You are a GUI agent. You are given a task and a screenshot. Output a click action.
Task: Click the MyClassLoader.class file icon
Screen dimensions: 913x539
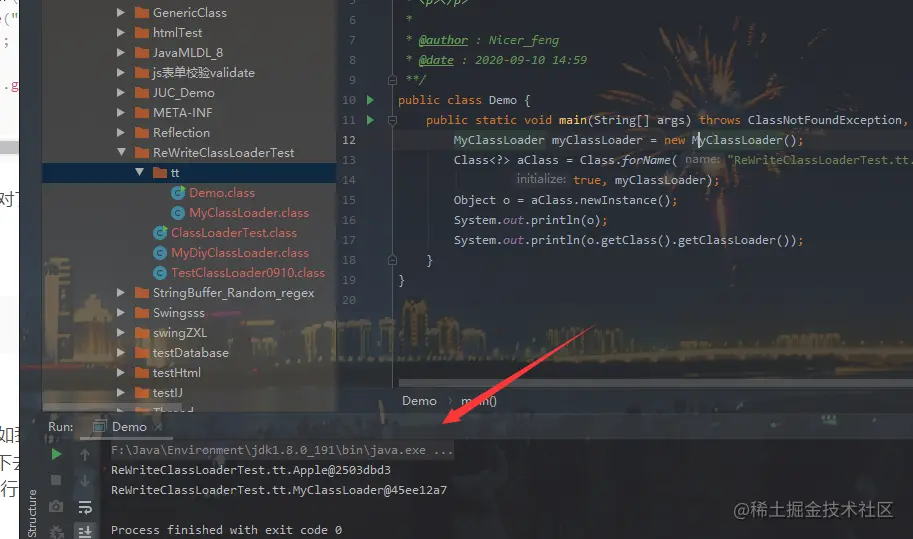[178, 213]
